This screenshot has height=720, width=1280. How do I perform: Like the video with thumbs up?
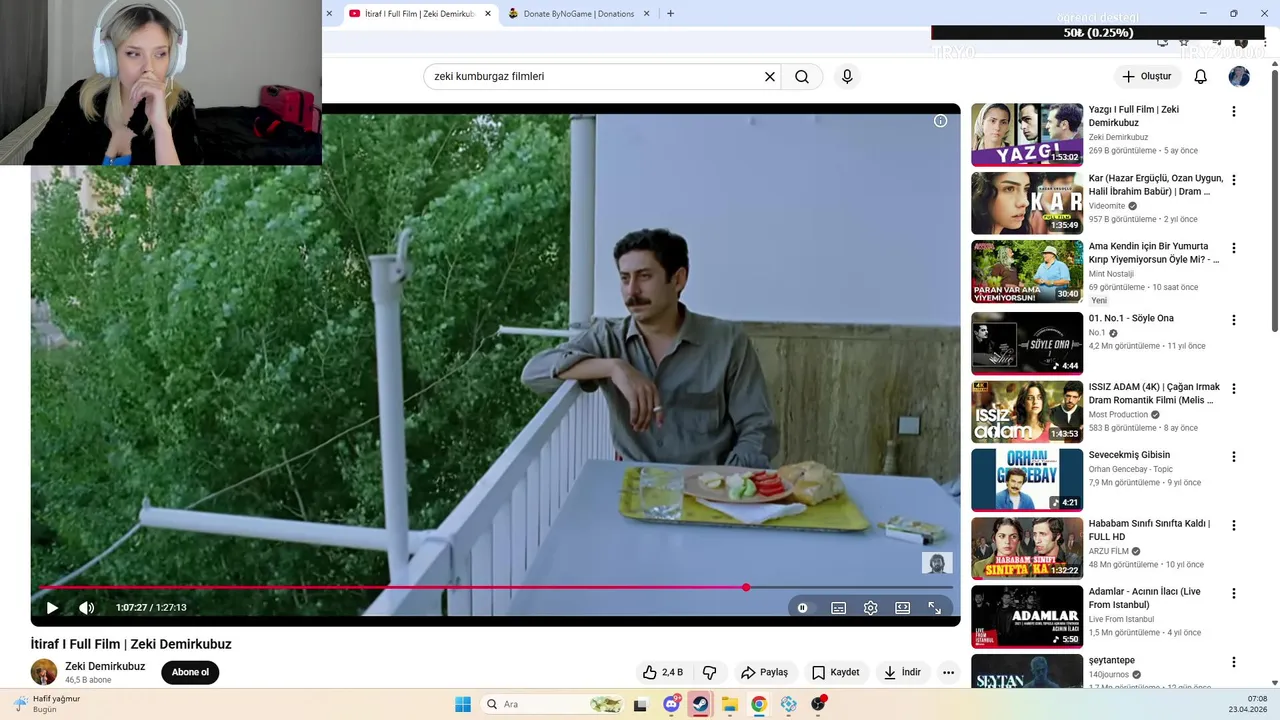click(x=663, y=672)
